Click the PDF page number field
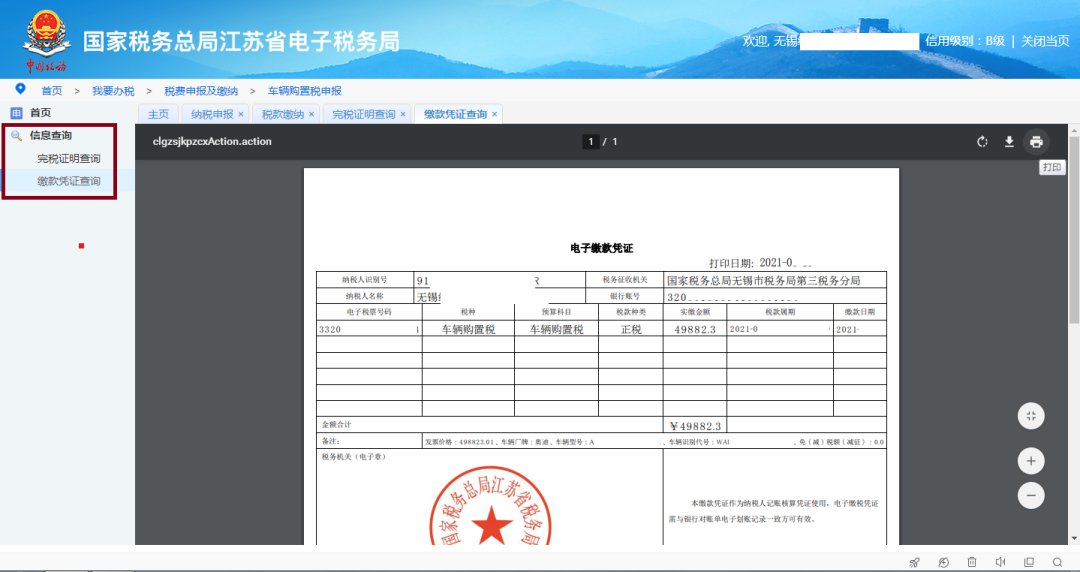 (591, 142)
